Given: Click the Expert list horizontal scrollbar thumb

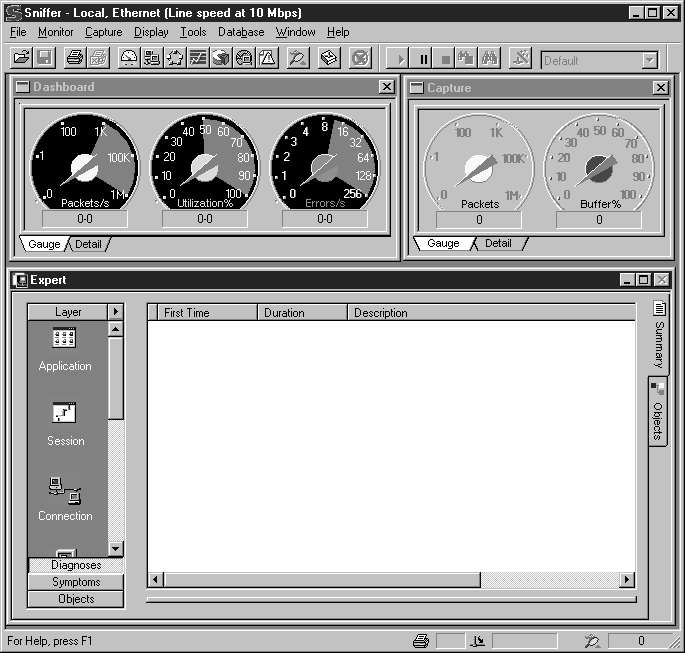Looking at the screenshot, I should point(322,580).
